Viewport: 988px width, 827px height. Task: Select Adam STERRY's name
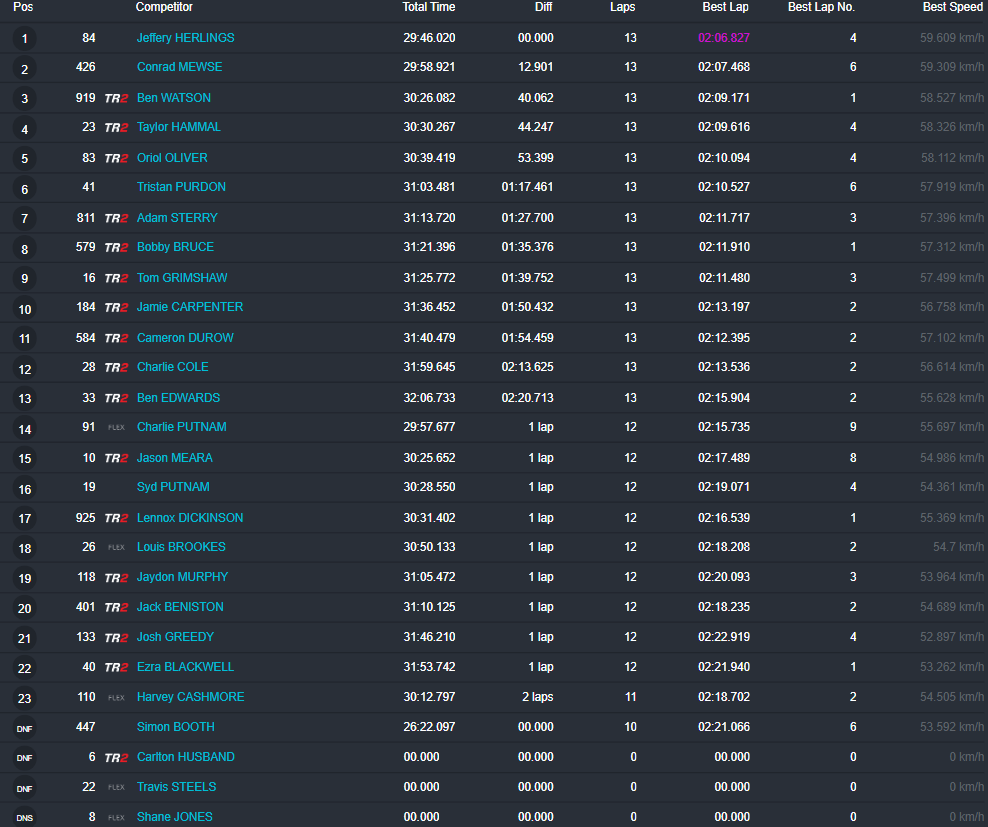pos(177,217)
